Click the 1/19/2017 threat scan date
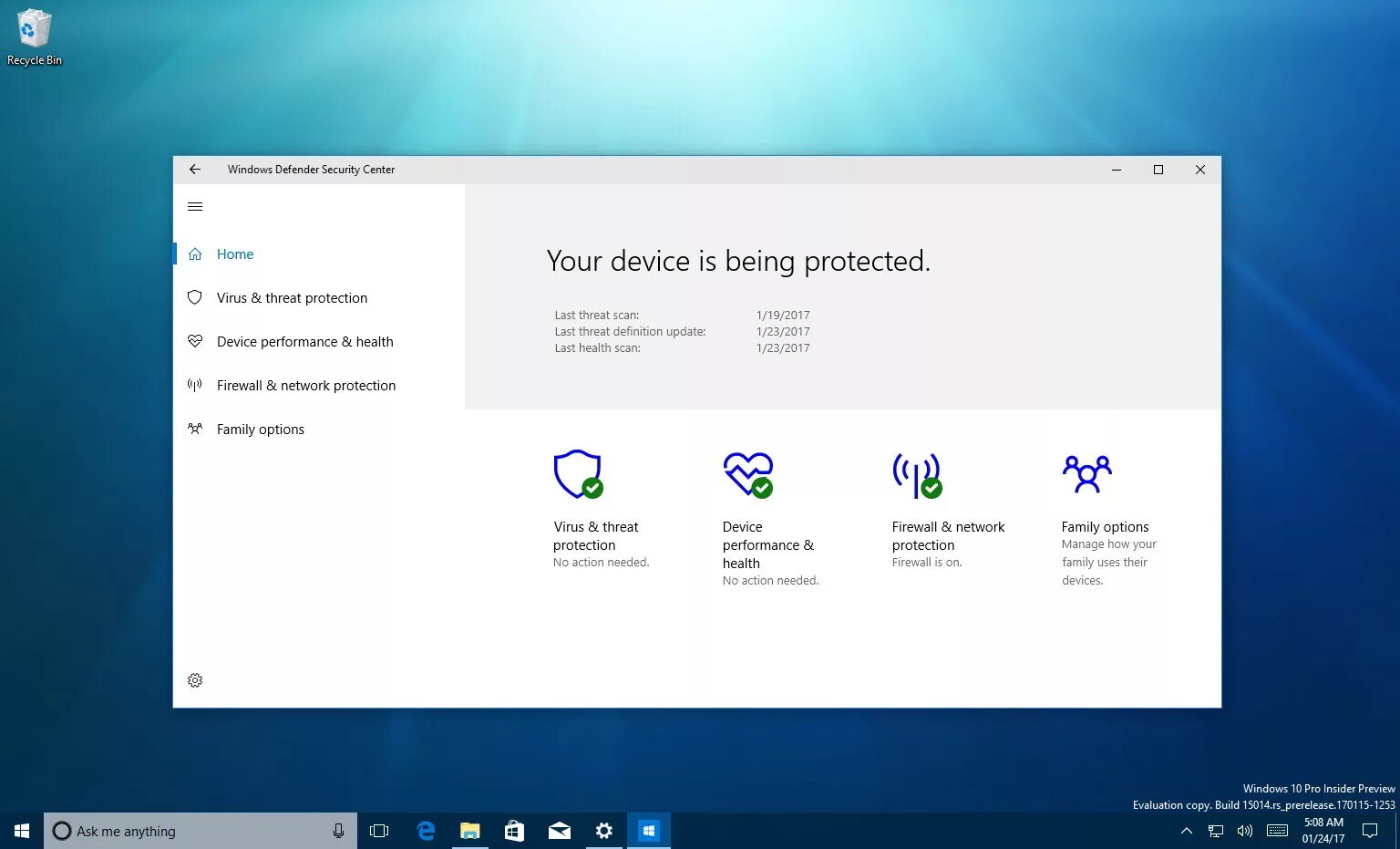The height and width of the screenshot is (849, 1400). [783, 316]
